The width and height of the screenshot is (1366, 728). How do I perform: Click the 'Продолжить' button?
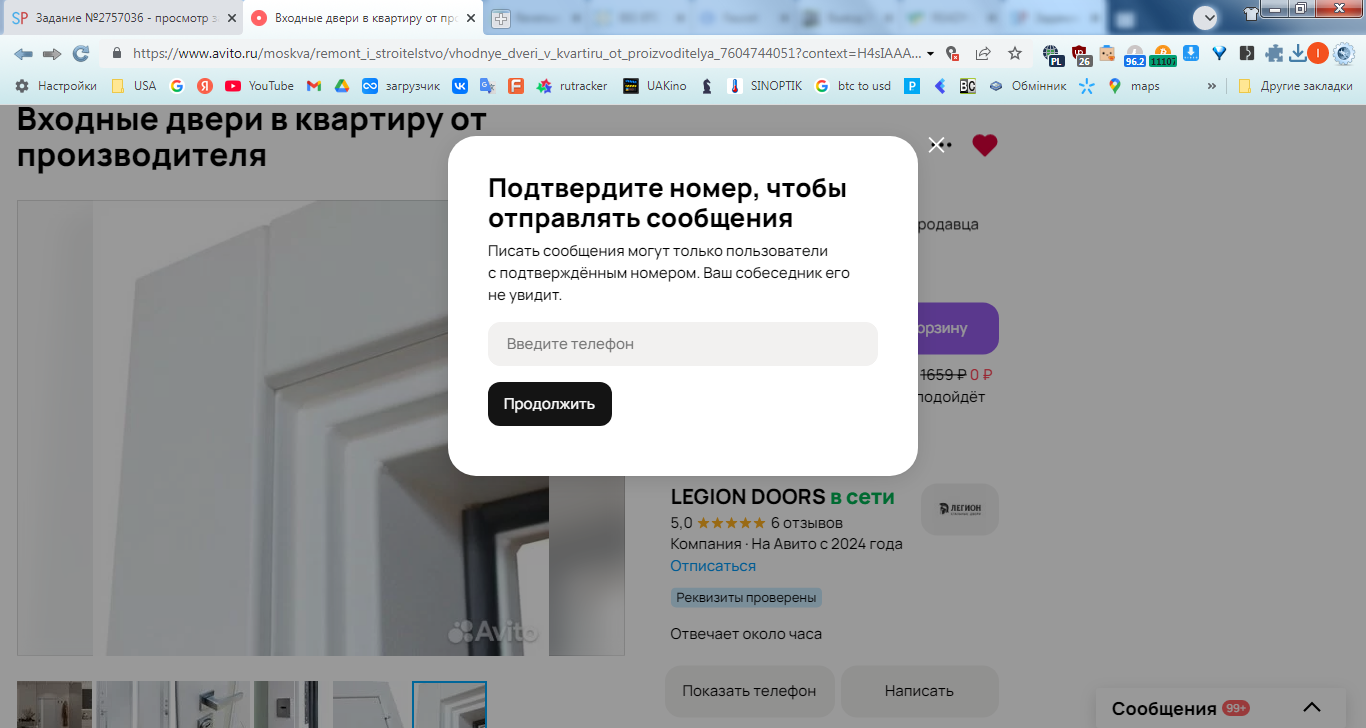tap(550, 404)
